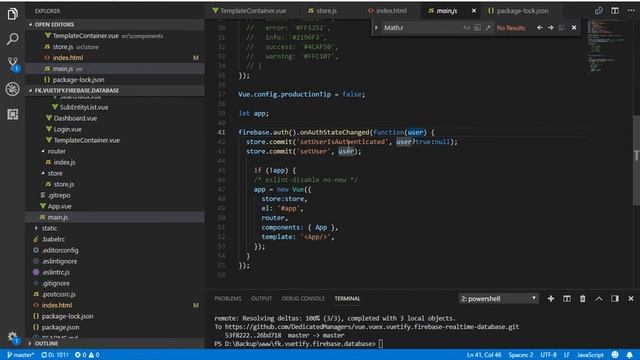Change indentation via Spaces: 2
Viewport: 640px width, 360px height.
point(520,355)
